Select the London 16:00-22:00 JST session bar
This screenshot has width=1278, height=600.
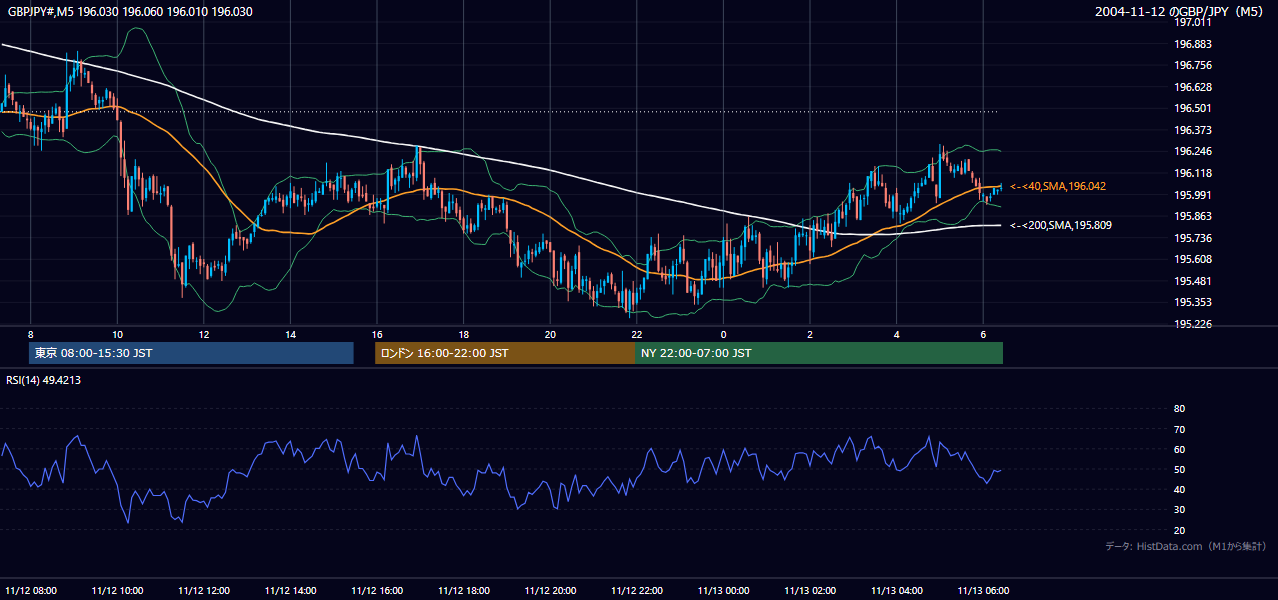point(505,353)
